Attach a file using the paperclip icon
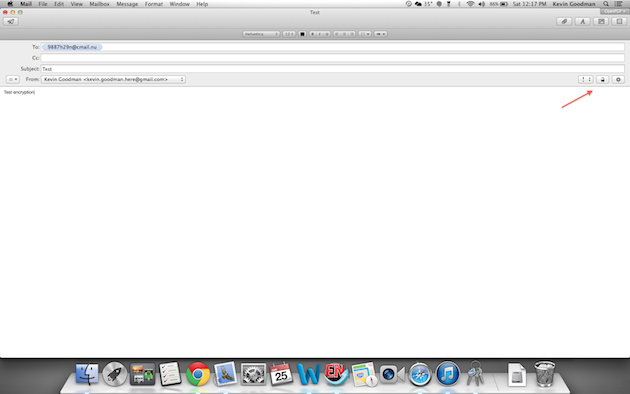630x394 pixels. (564, 21)
